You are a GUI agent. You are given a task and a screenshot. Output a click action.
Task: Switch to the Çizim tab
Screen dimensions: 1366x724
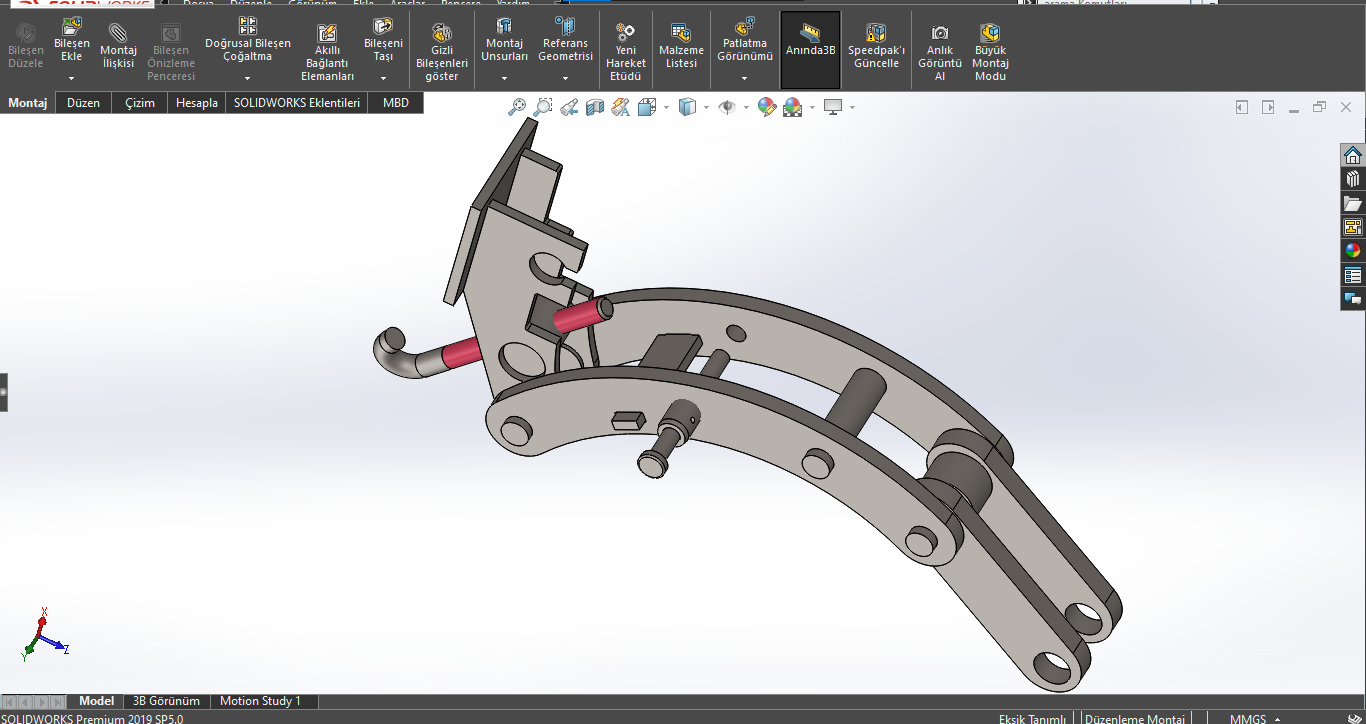[140, 102]
